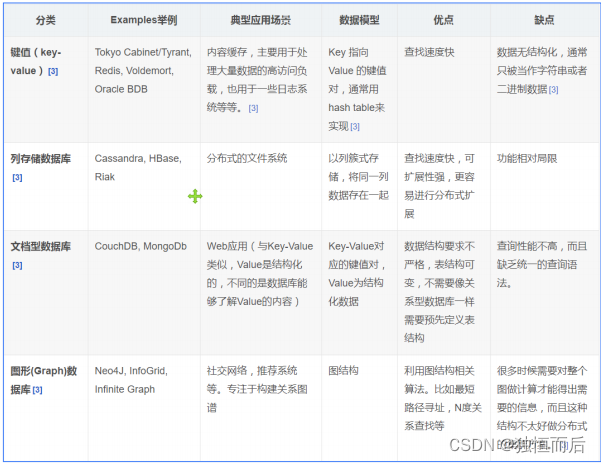Select the 'Redis, Voldemort,' text
601x463 pixels.
coord(134,71)
